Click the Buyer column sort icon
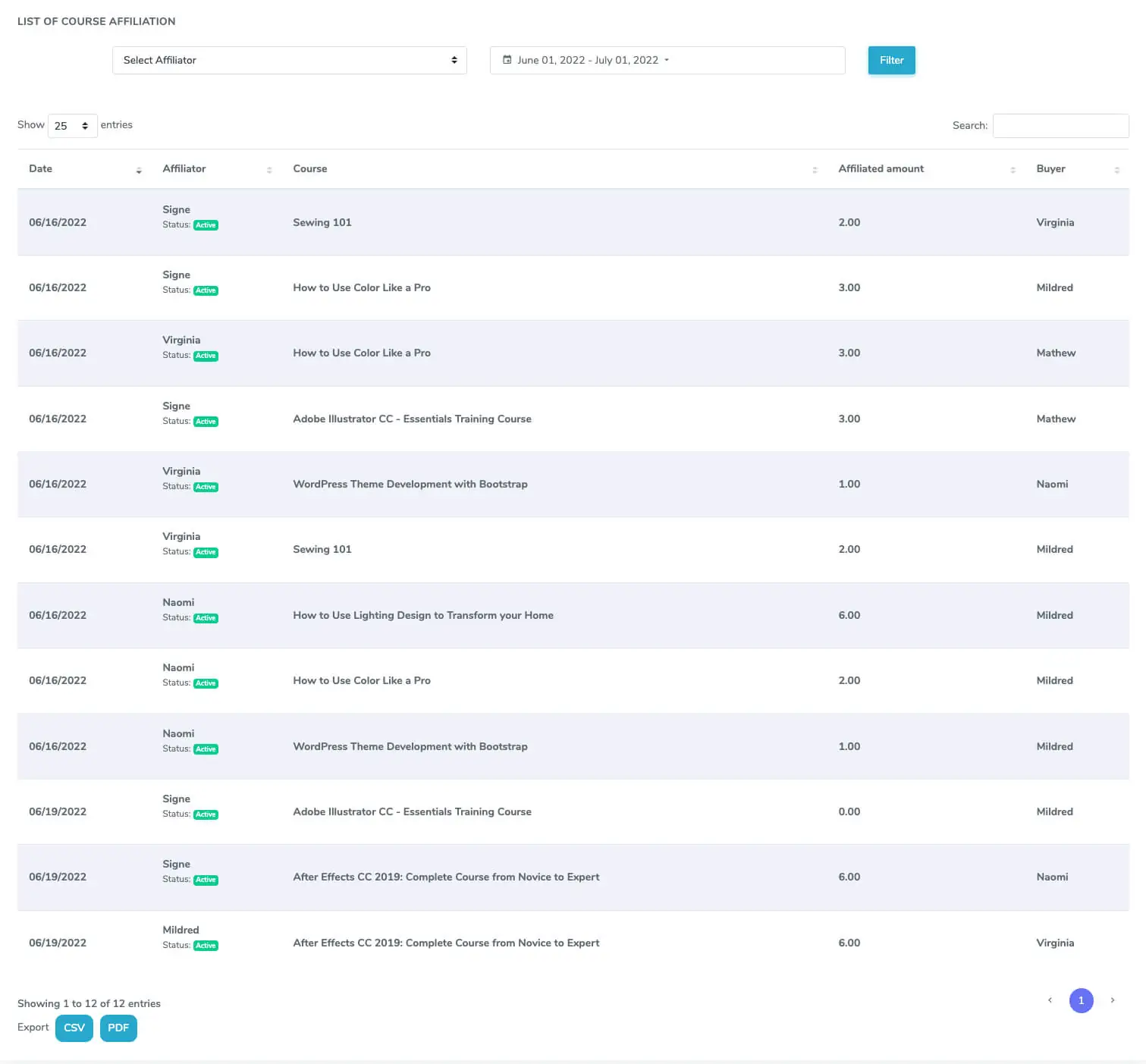This screenshot has width=1146, height=1064. coord(1116,170)
